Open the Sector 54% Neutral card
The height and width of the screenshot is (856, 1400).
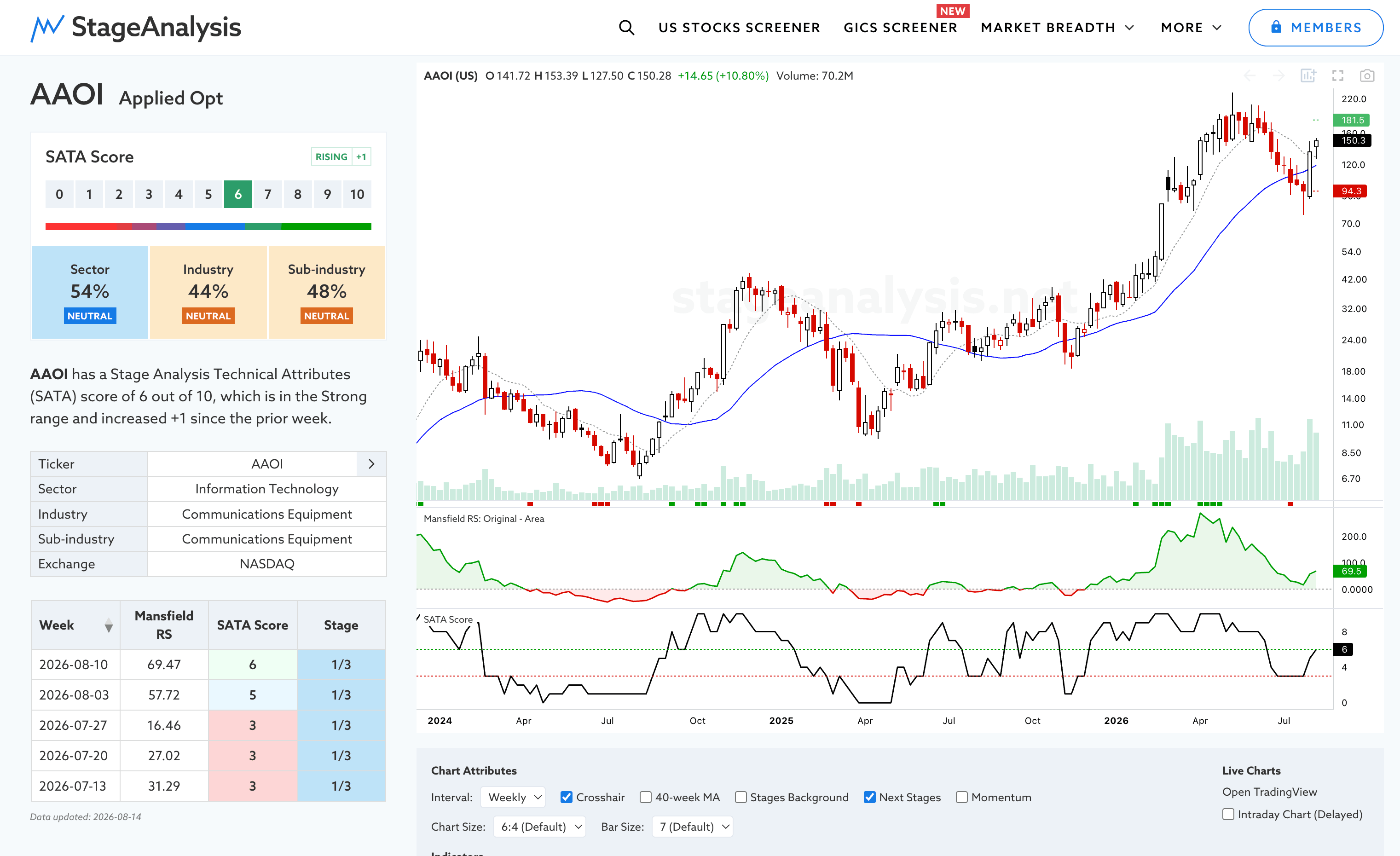click(x=90, y=292)
